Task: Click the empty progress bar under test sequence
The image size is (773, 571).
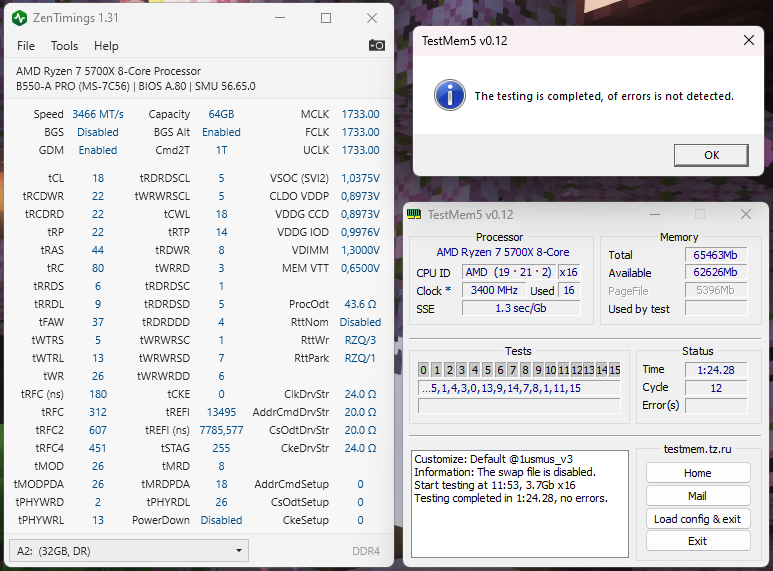Action: click(x=519, y=406)
